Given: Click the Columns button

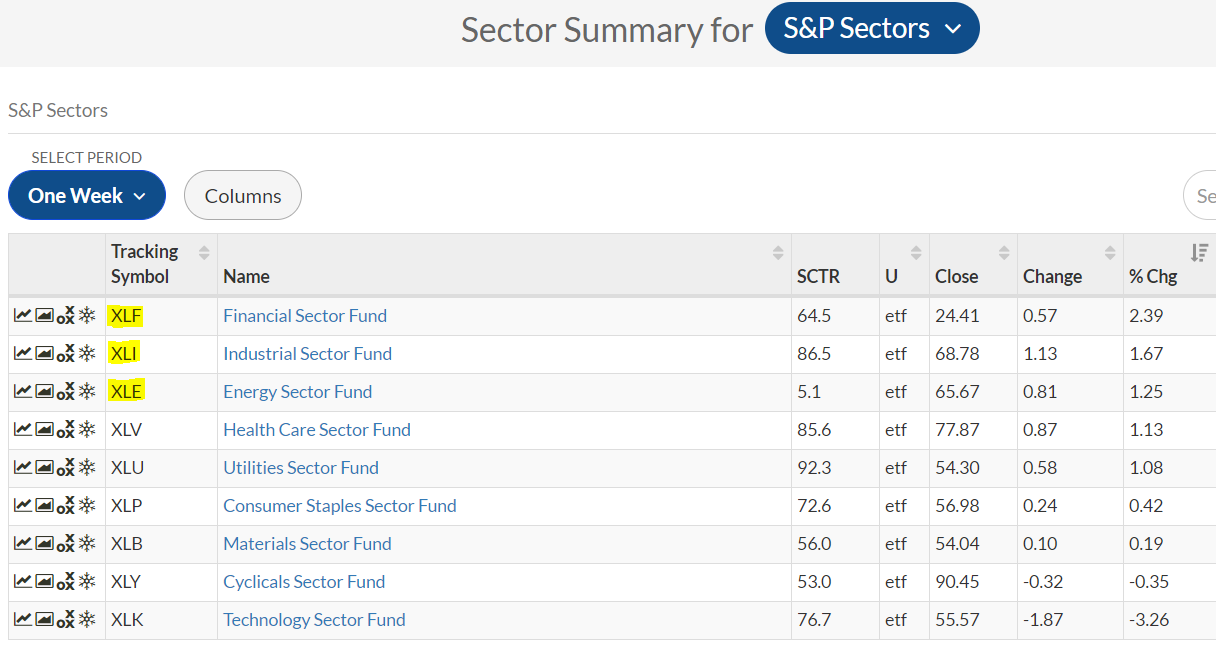Looking at the screenshot, I should tap(243, 196).
